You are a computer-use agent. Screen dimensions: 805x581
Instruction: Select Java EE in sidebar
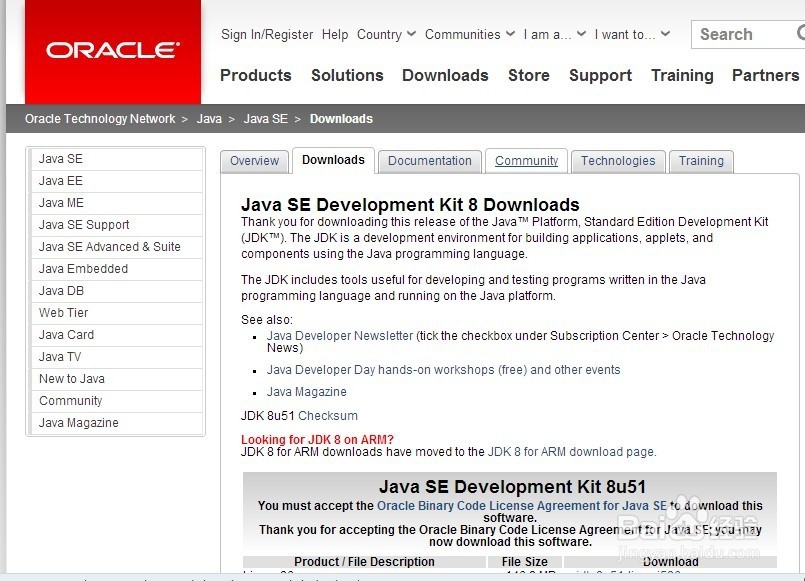117,181
